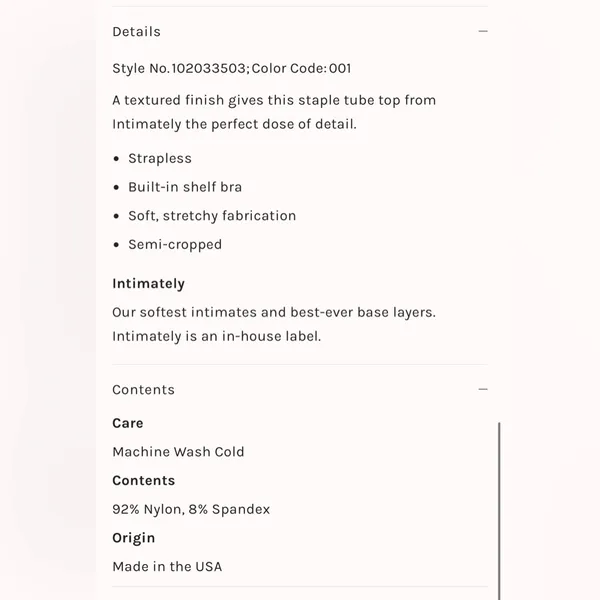Click the softest intimates brand description paragraph
The height and width of the screenshot is (600, 600).
pyautogui.click(x=274, y=324)
